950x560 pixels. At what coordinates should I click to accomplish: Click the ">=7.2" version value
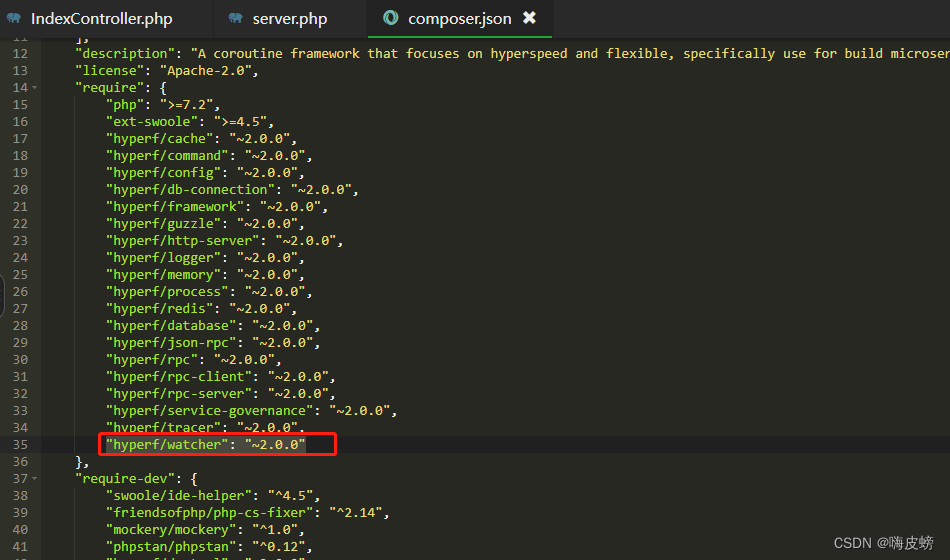tap(187, 104)
